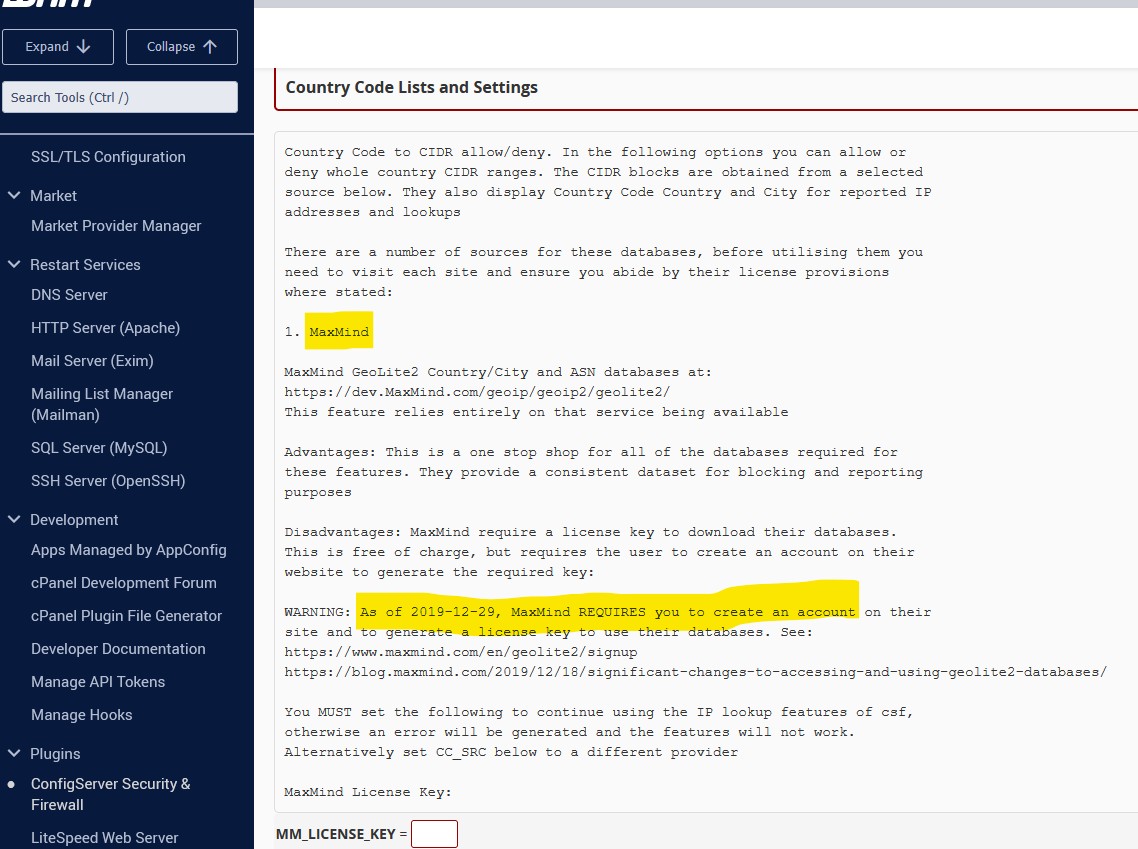The width and height of the screenshot is (1138, 849).
Task: Collapse the Plugins section chevron
Action: (14, 753)
